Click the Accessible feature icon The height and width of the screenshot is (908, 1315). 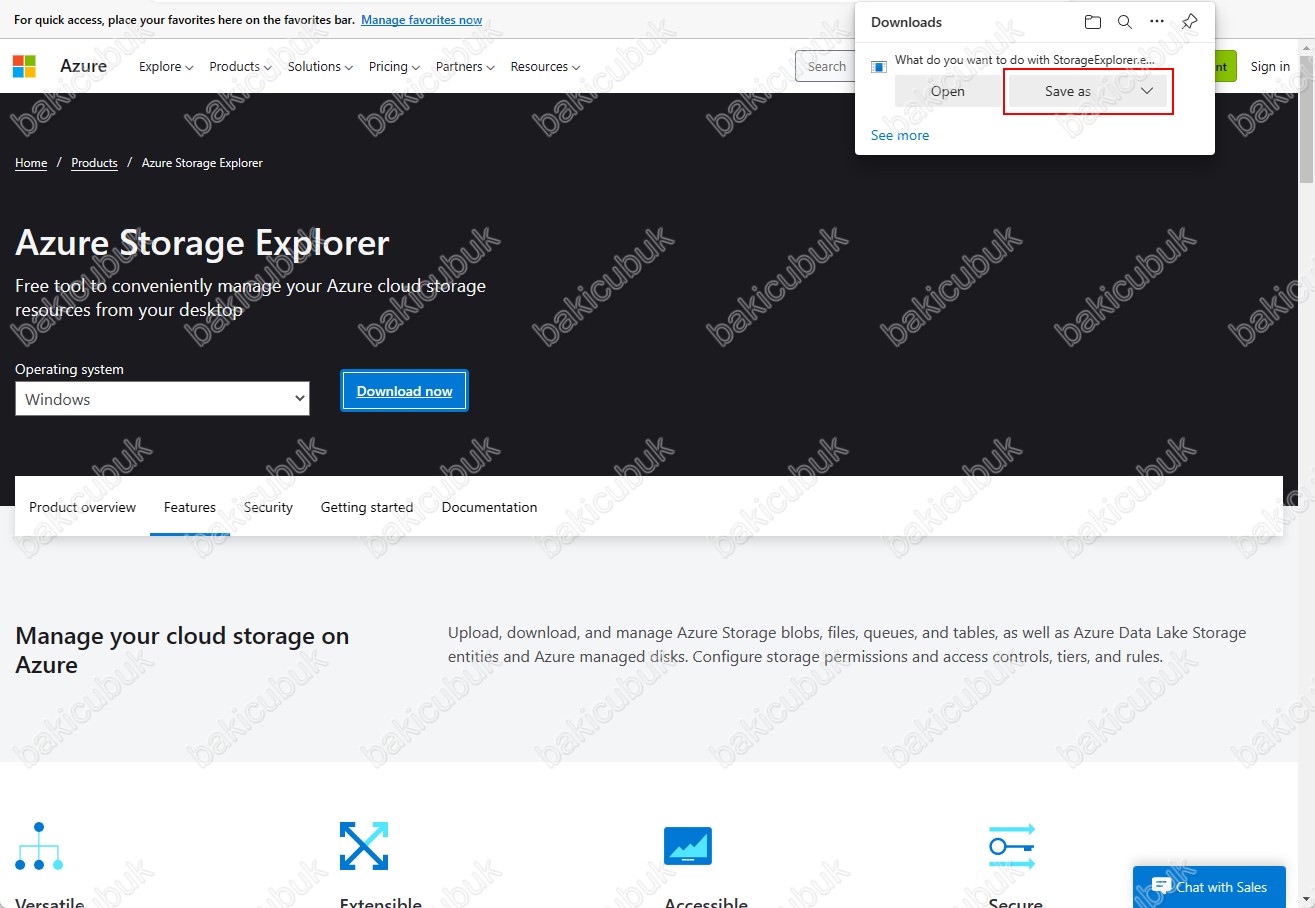(x=688, y=846)
